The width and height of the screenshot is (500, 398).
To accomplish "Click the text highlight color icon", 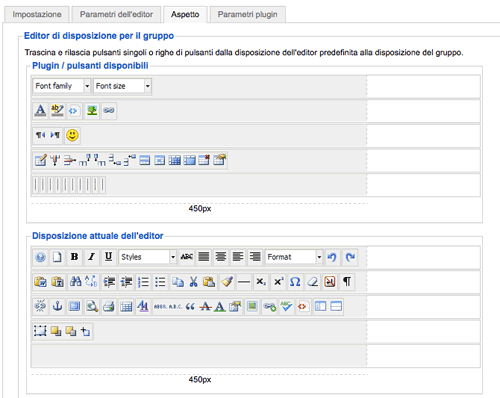I will coord(57,110).
